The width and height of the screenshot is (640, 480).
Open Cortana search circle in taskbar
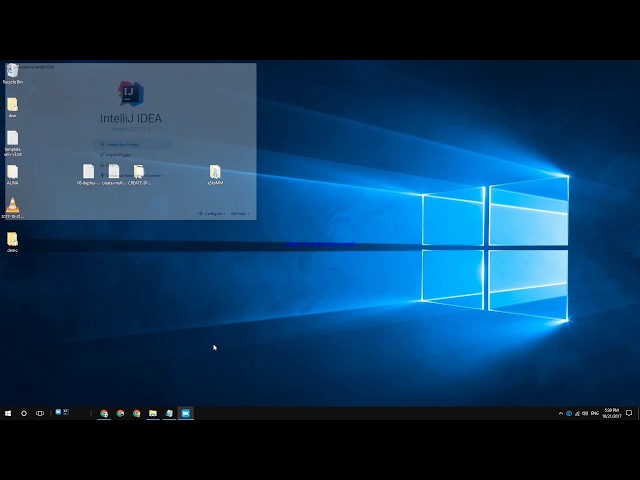24,413
